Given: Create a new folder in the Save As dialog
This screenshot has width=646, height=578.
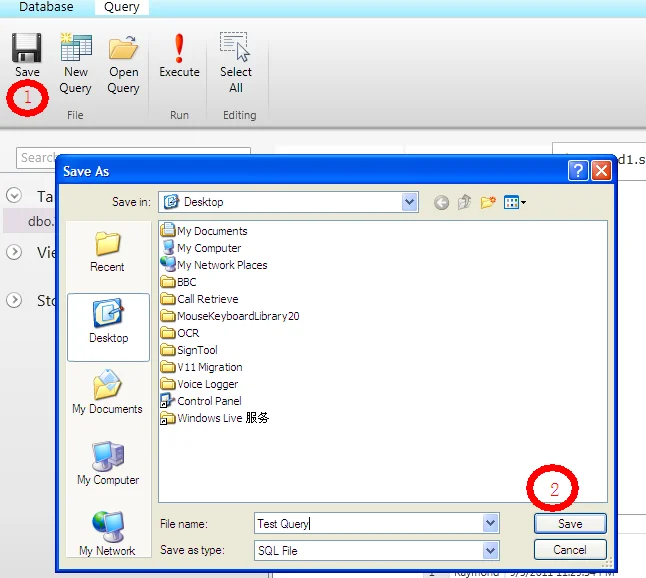Looking at the screenshot, I should pos(489,202).
